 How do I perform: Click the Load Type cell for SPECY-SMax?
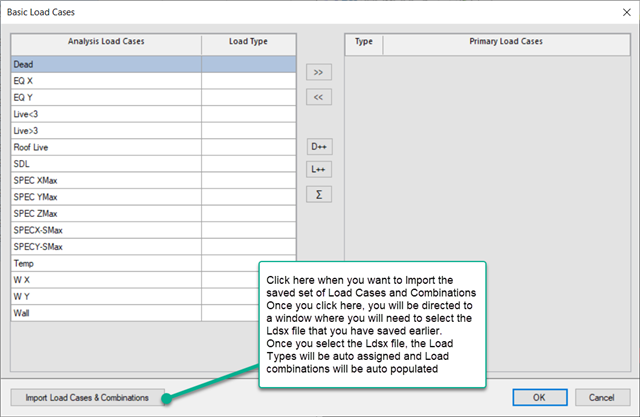(249, 247)
